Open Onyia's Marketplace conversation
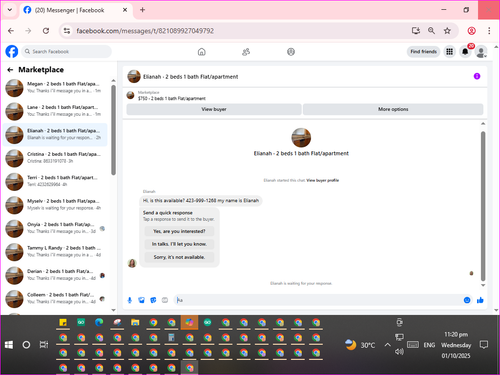This screenshot has height=375, width=500. (x=55, y=228)
